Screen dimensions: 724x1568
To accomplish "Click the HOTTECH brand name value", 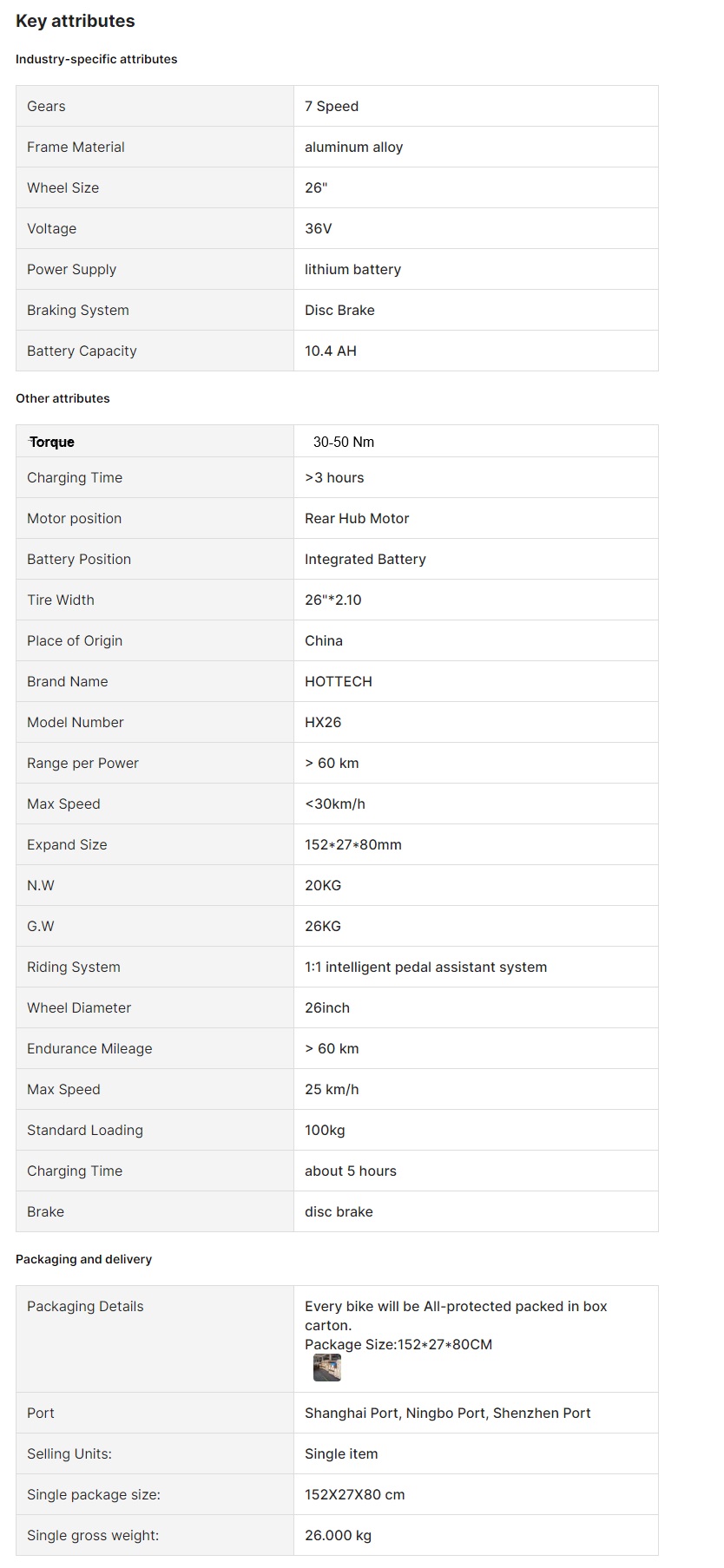I will (339, 681).
